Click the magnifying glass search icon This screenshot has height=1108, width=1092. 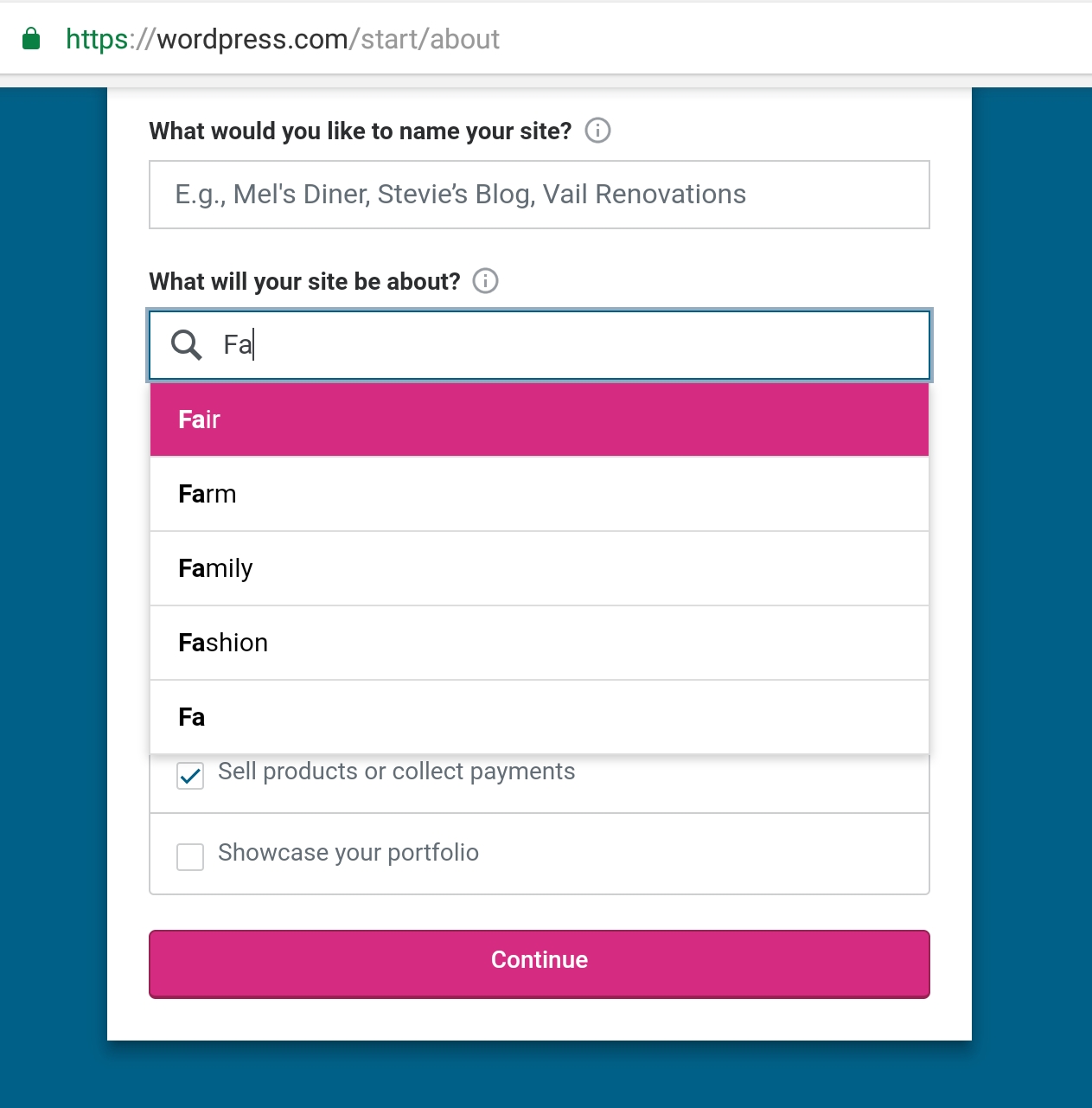click(x=184, y=345)
